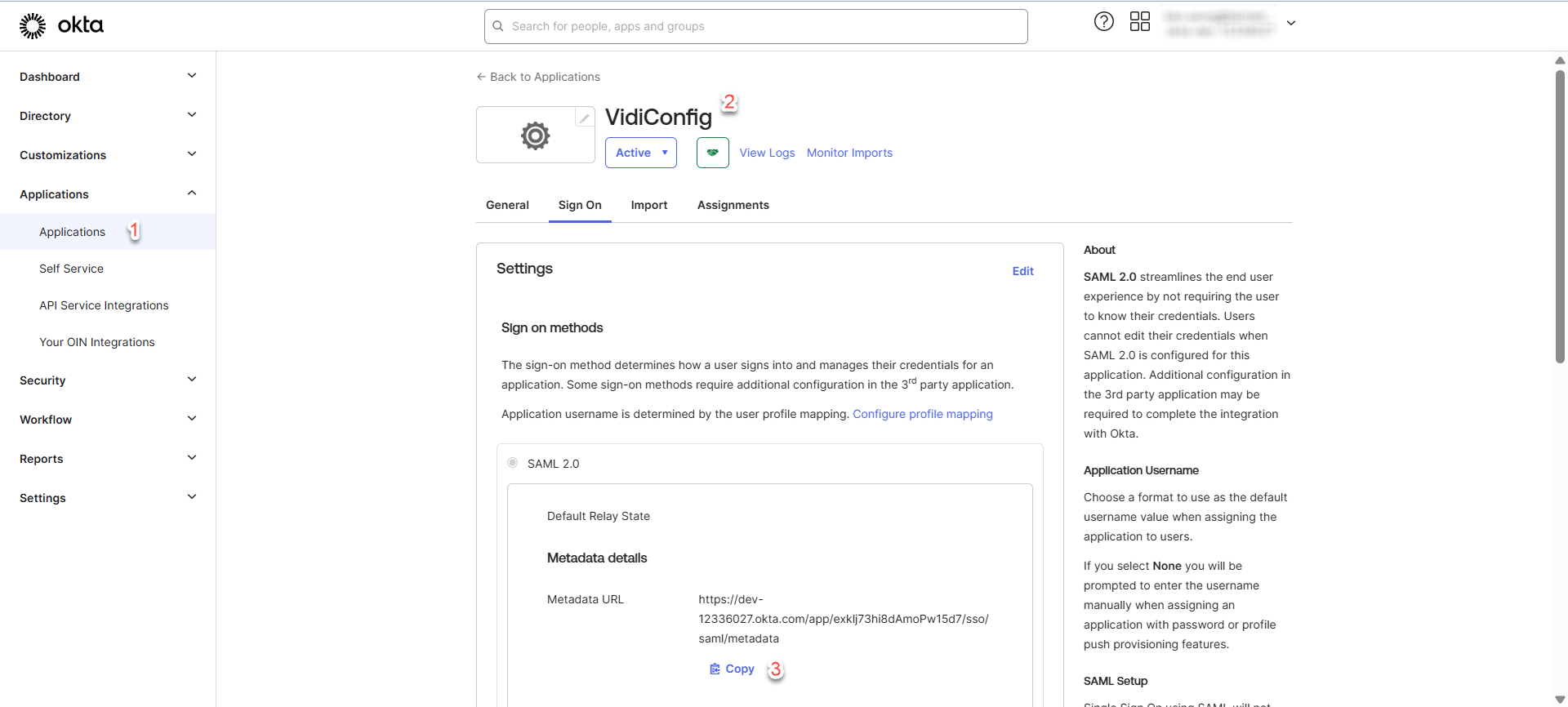The width and height of the screenshot is (1568, 707).
Task: Open the Active status dropdown
Action: [x=640, y=153]
